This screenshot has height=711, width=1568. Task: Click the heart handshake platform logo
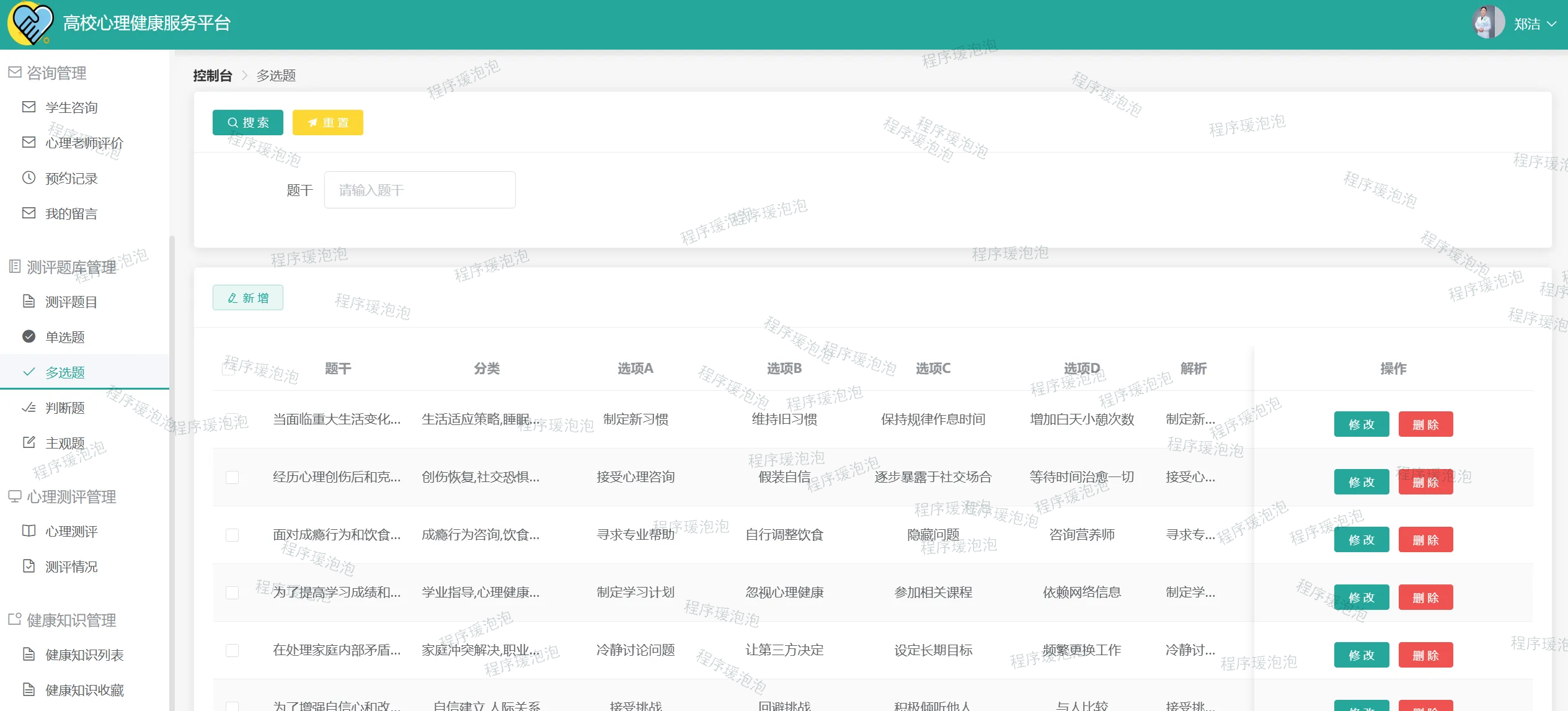(30, 23)
